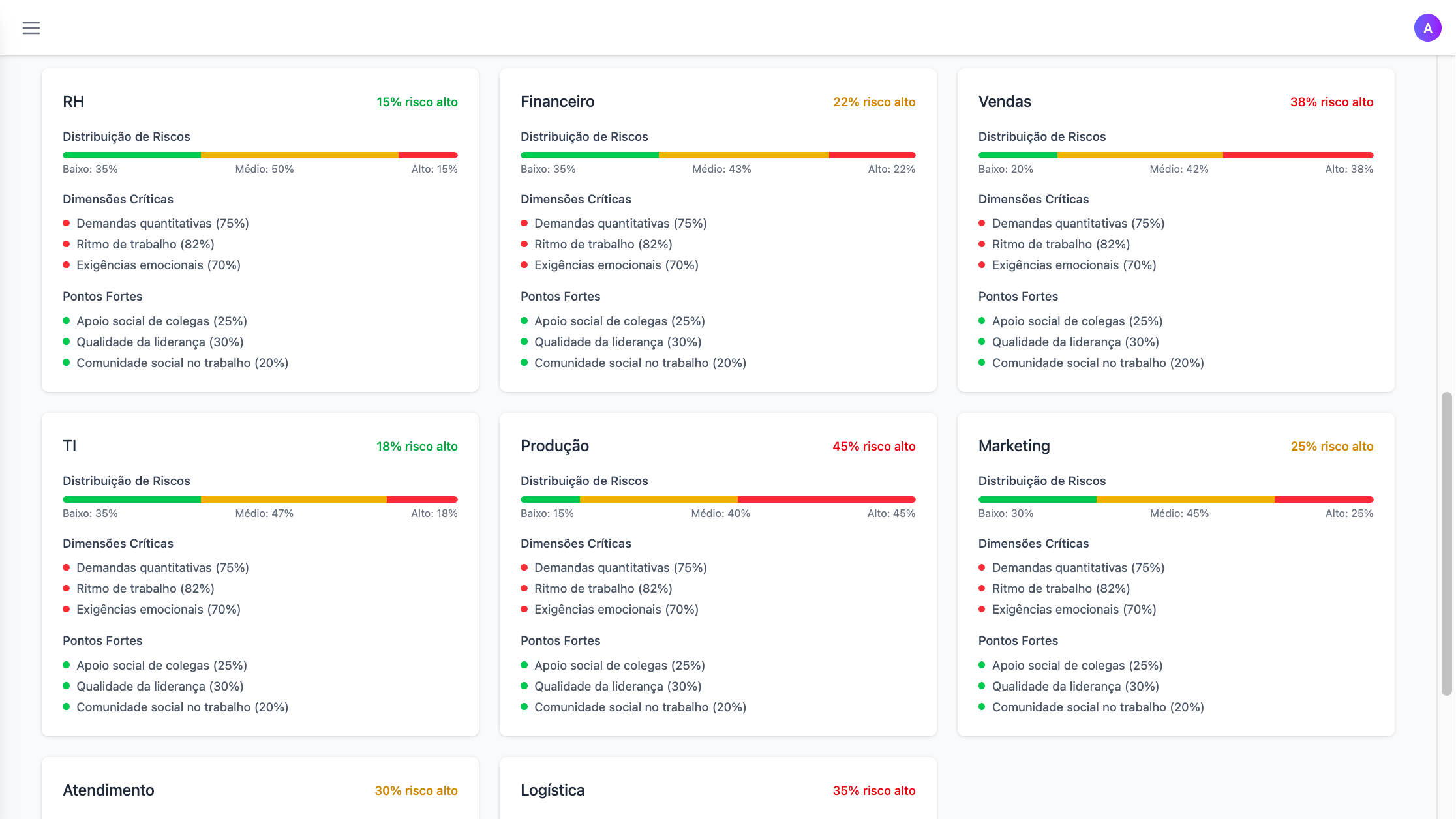Click the 'Baixo: 20%' label in Vendas
This screenshot has height=819, width=1456.
pyautogui.click(x=1005, y=169)
